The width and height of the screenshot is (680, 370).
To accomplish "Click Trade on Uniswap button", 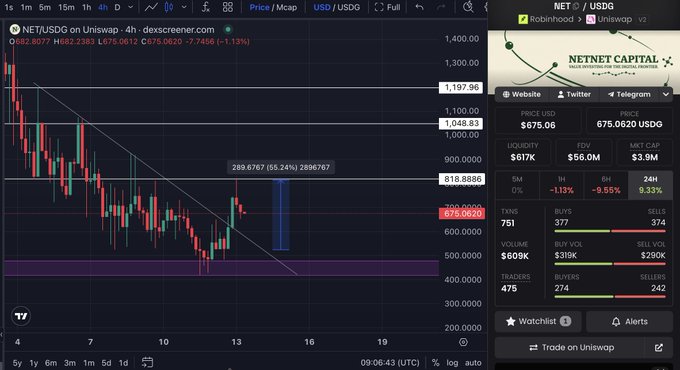I will [571, 347].
